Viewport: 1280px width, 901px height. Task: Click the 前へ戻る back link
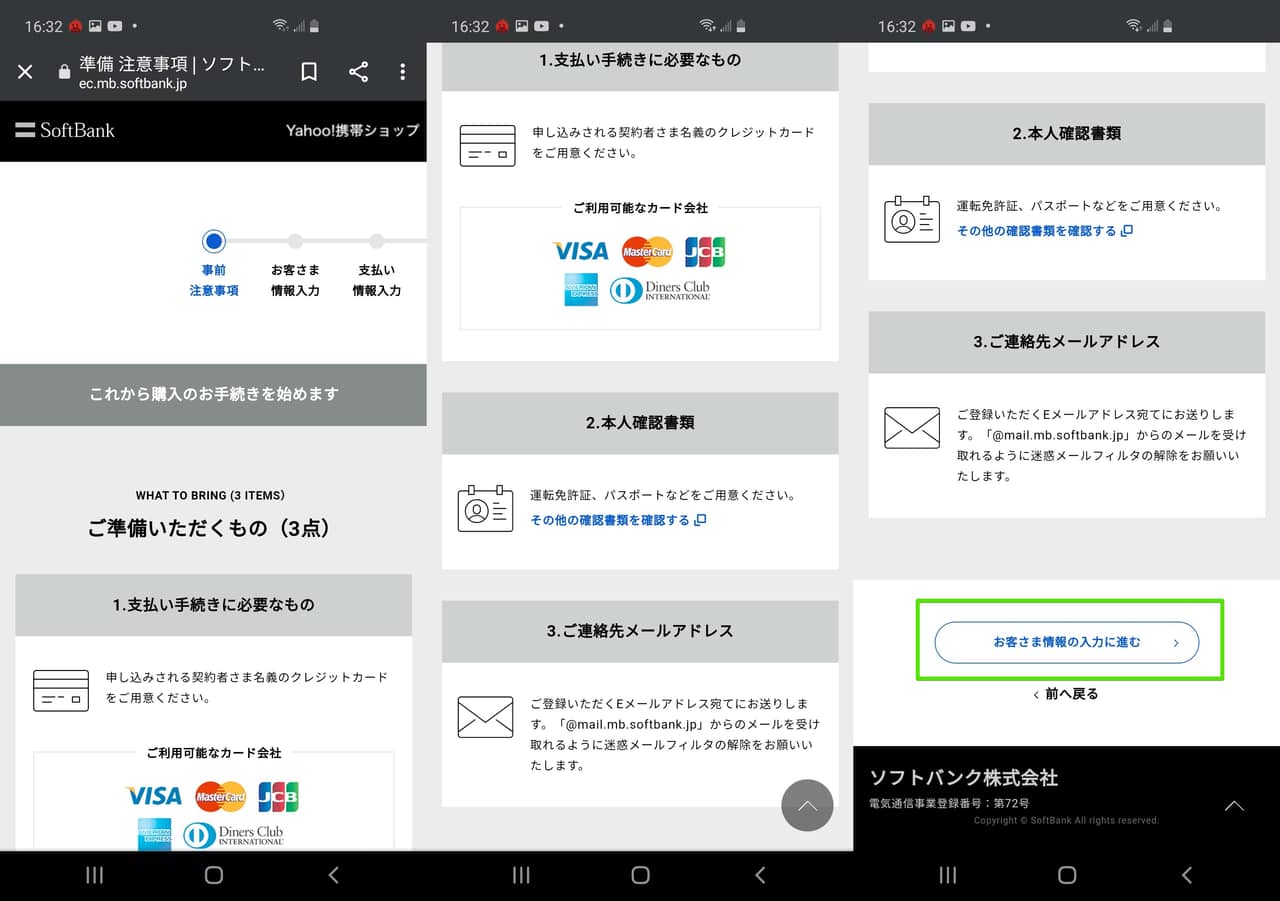point(1066,694)
